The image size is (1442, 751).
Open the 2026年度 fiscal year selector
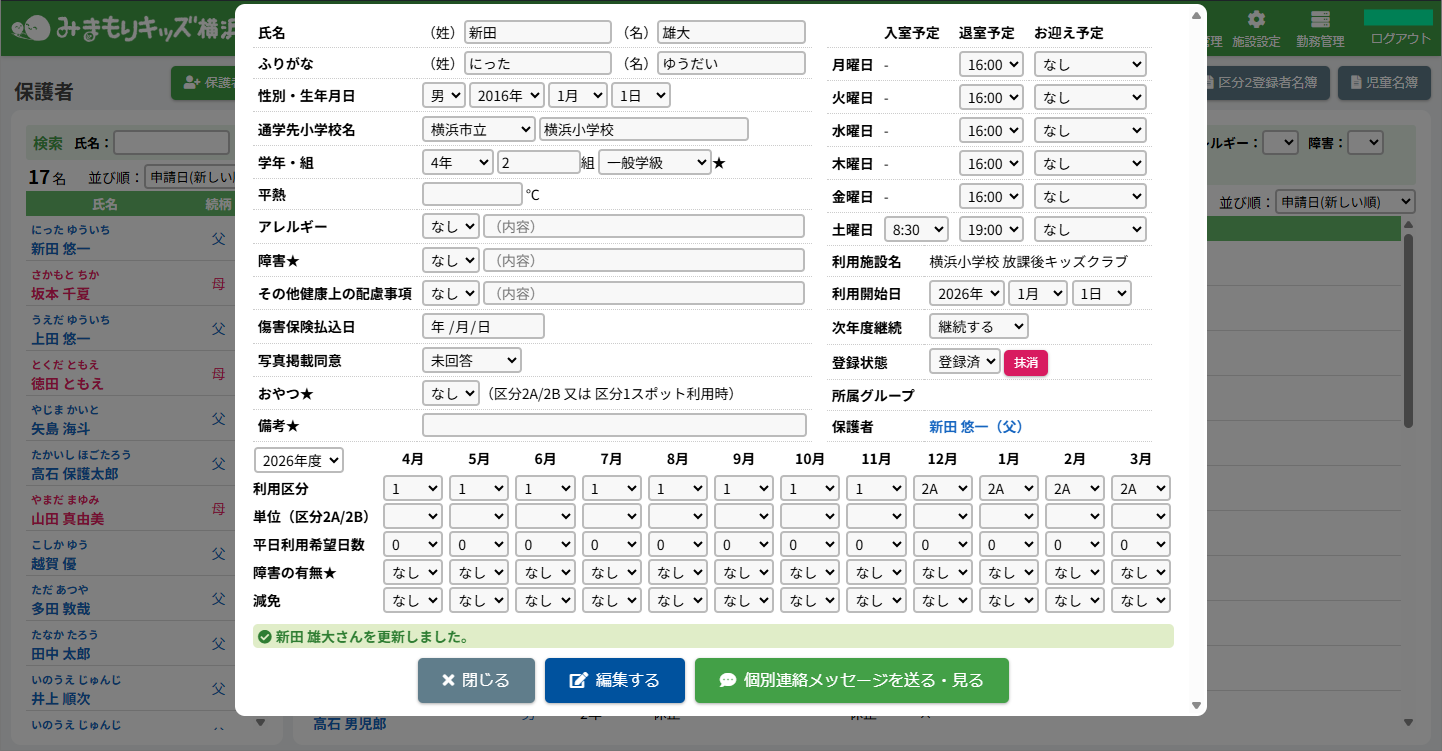pyautogui.click(x=299, y=460)
